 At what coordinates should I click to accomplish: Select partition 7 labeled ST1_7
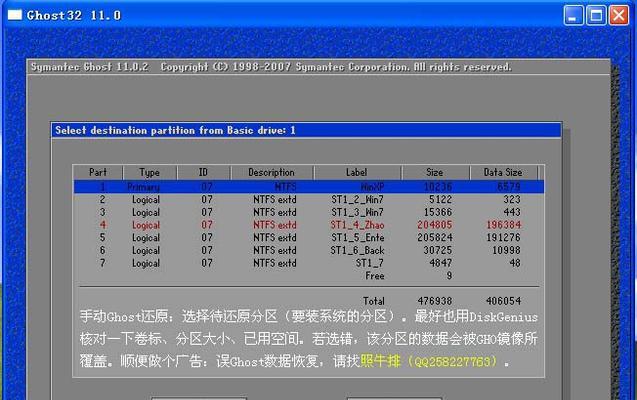coord(309,263)
